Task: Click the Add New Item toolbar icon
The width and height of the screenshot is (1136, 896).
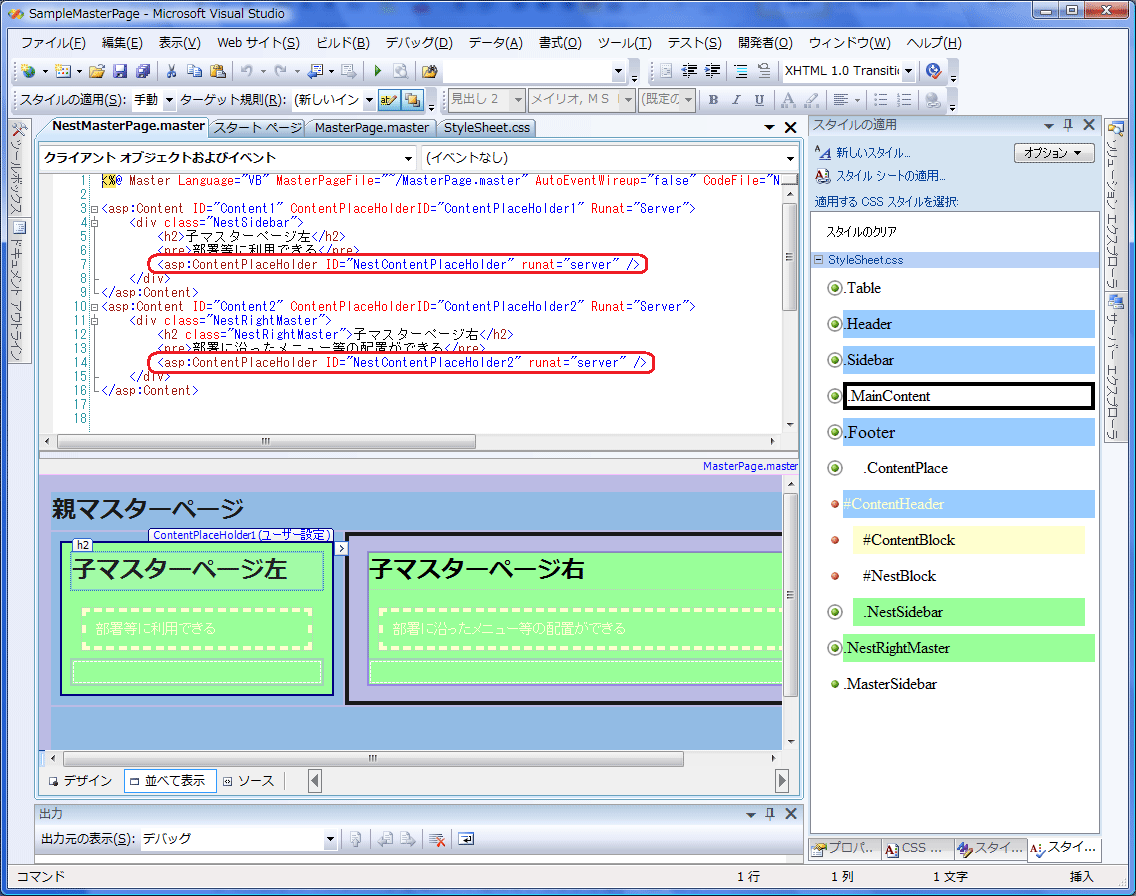Action: pyautogui.click(x=63, y=71)
